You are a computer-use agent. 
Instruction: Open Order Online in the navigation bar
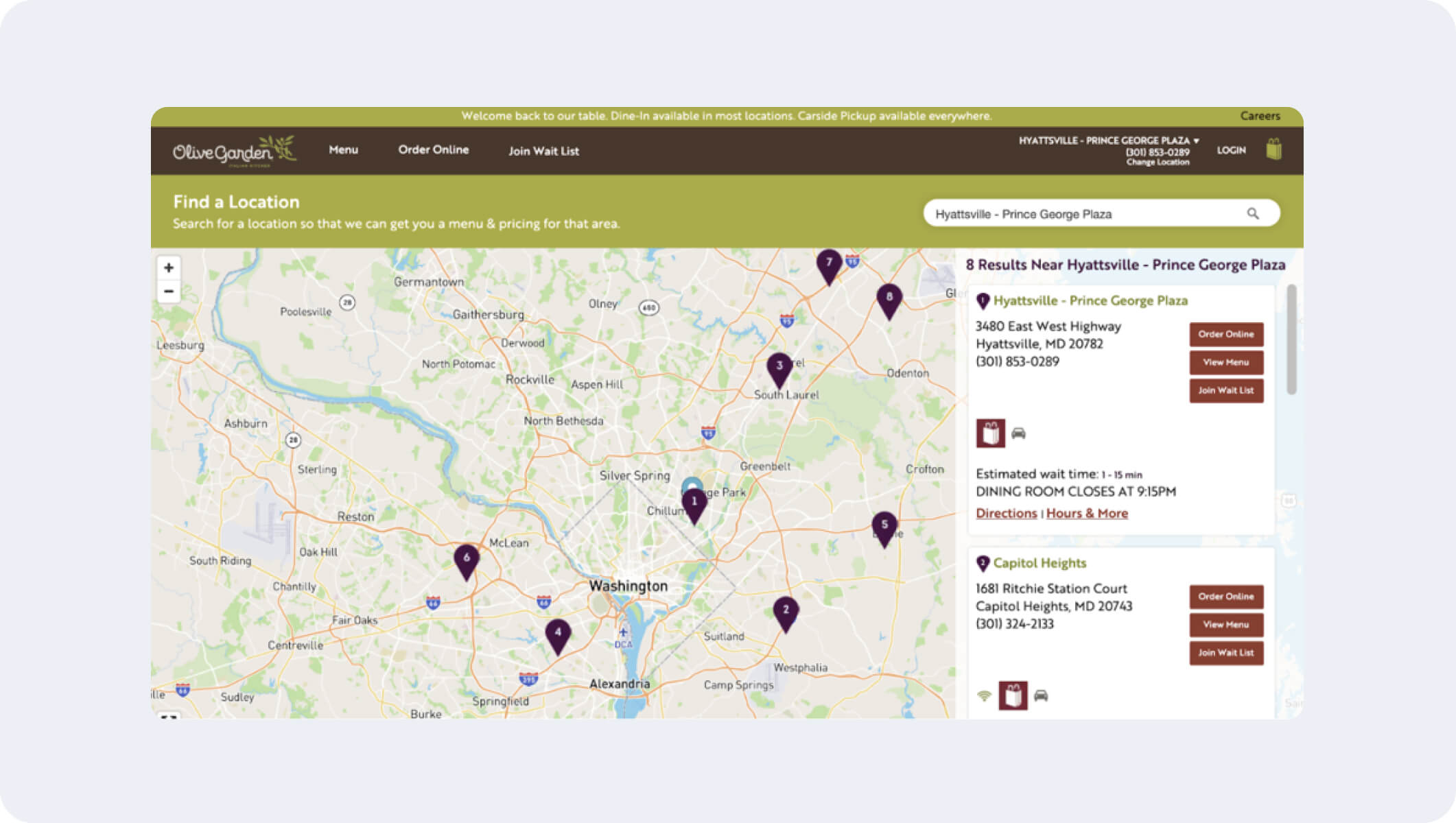433,150
